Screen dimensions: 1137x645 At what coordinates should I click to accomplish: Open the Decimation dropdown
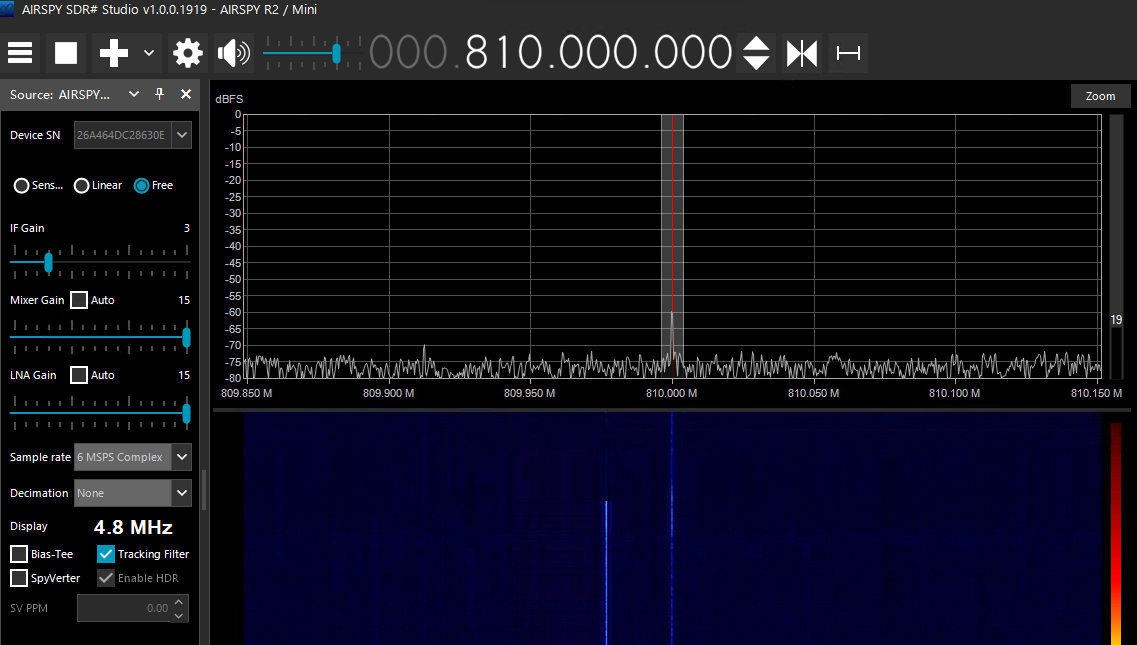182,493
